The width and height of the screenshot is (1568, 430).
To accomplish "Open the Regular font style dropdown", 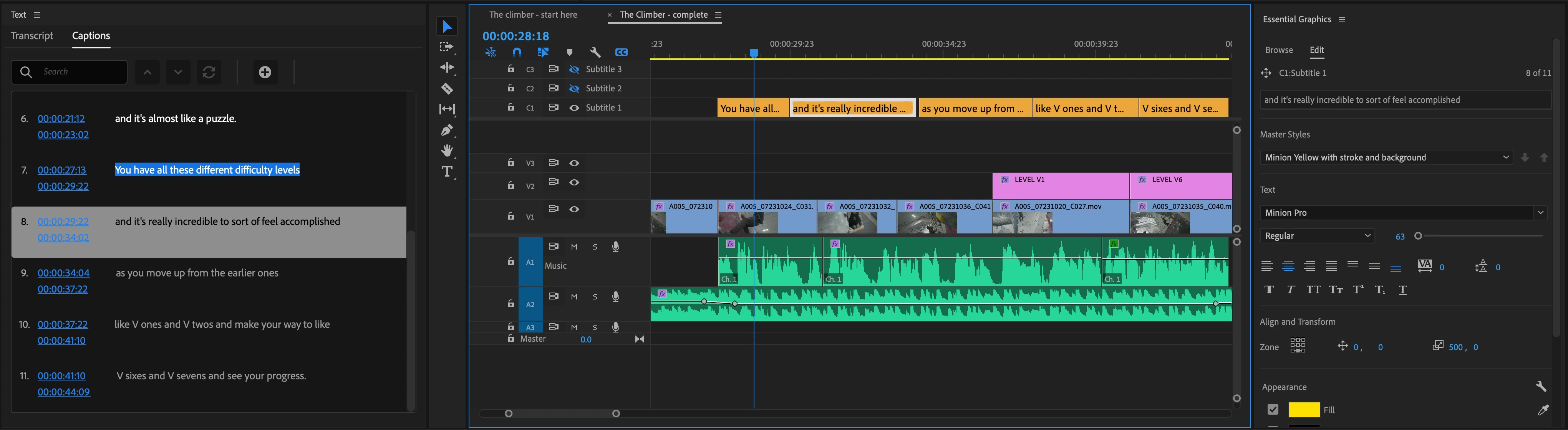I will 1317,236.
